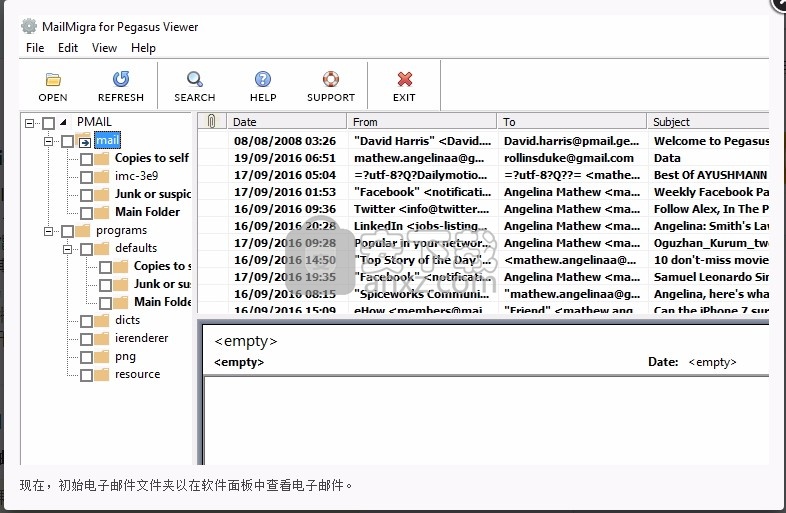Sort by the From column header

pos(422,121)
